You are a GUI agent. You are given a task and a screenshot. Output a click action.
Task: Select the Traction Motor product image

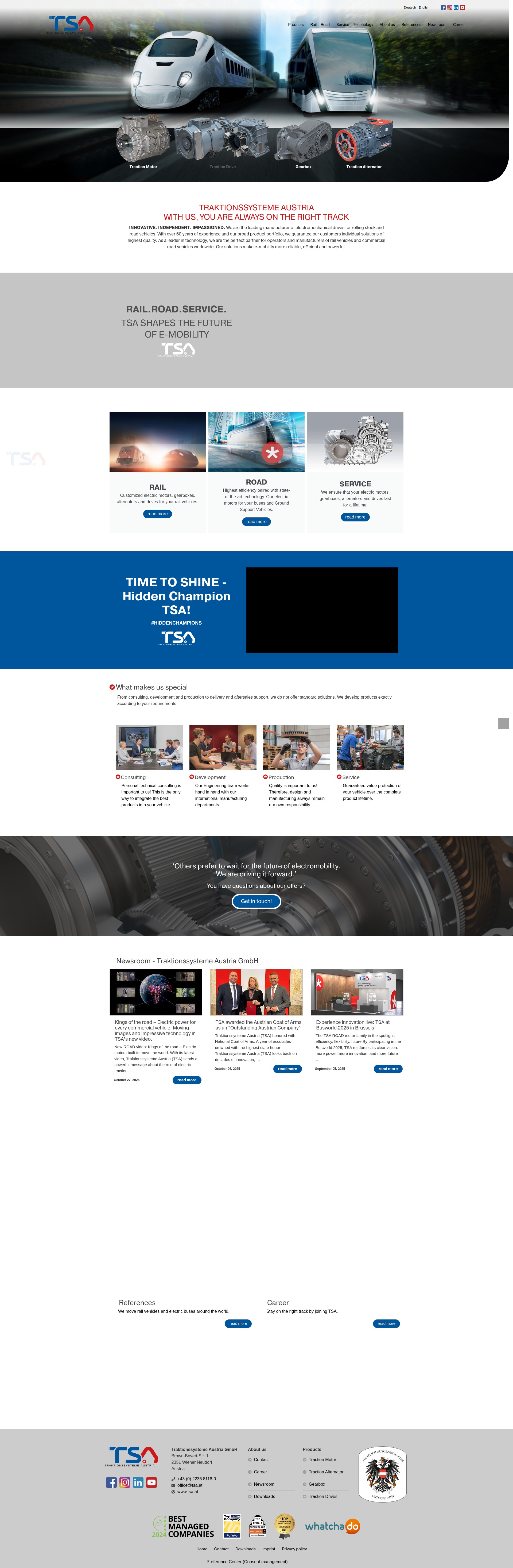[143, 139]
